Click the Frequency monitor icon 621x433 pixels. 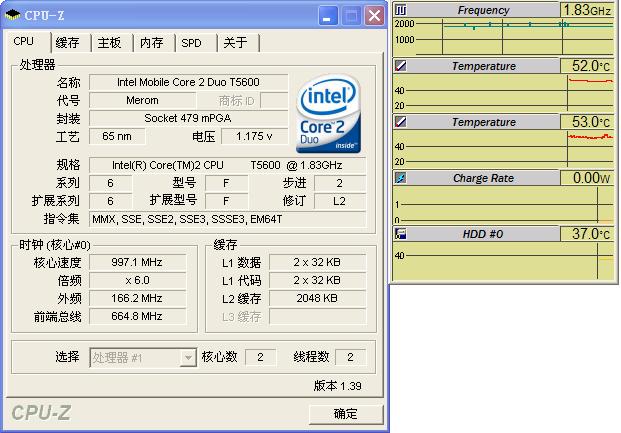401,10
